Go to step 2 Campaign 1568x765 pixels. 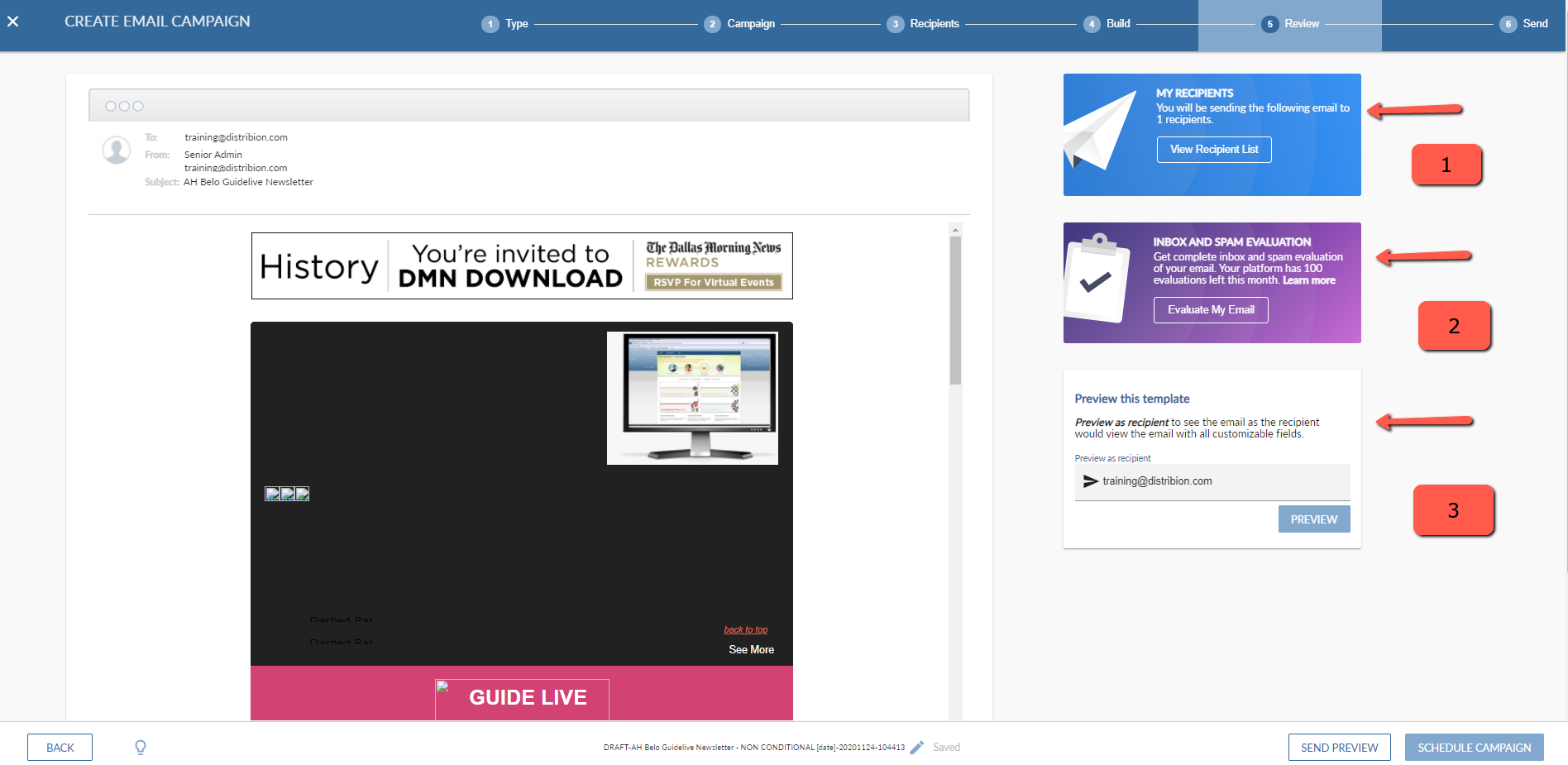click(x=739, y=24)
